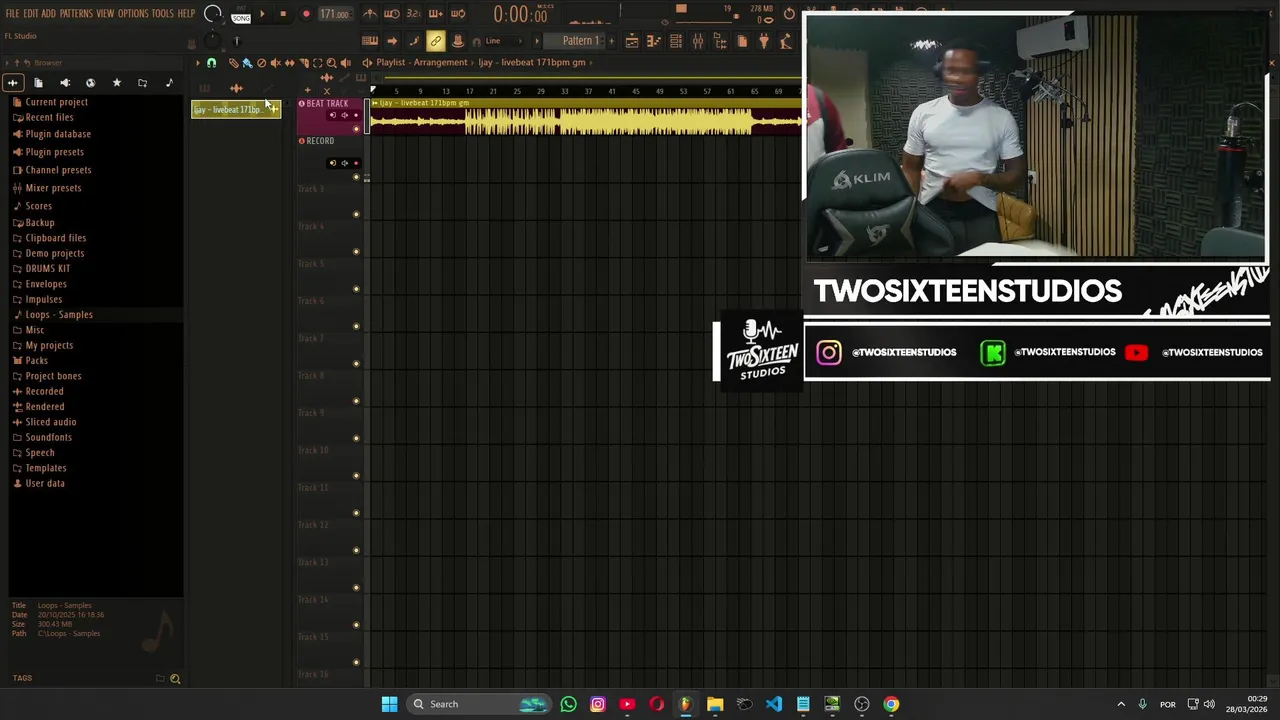Toggle typing keyboard to piano

[370, 41]
